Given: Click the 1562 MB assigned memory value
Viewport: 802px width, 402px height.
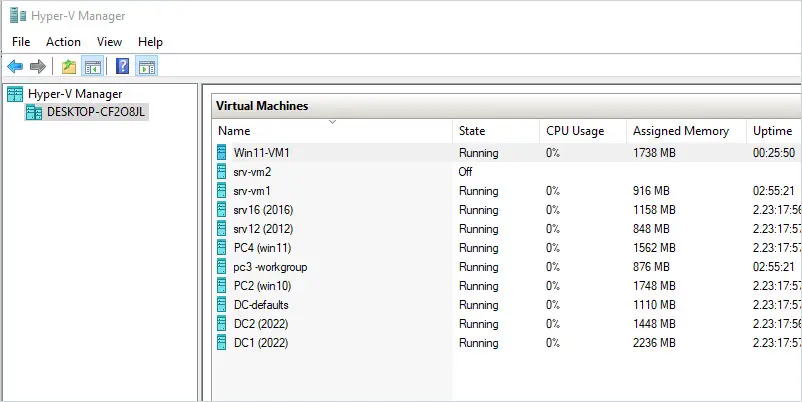Looking at the screenshot, I should tap(654, 248).
